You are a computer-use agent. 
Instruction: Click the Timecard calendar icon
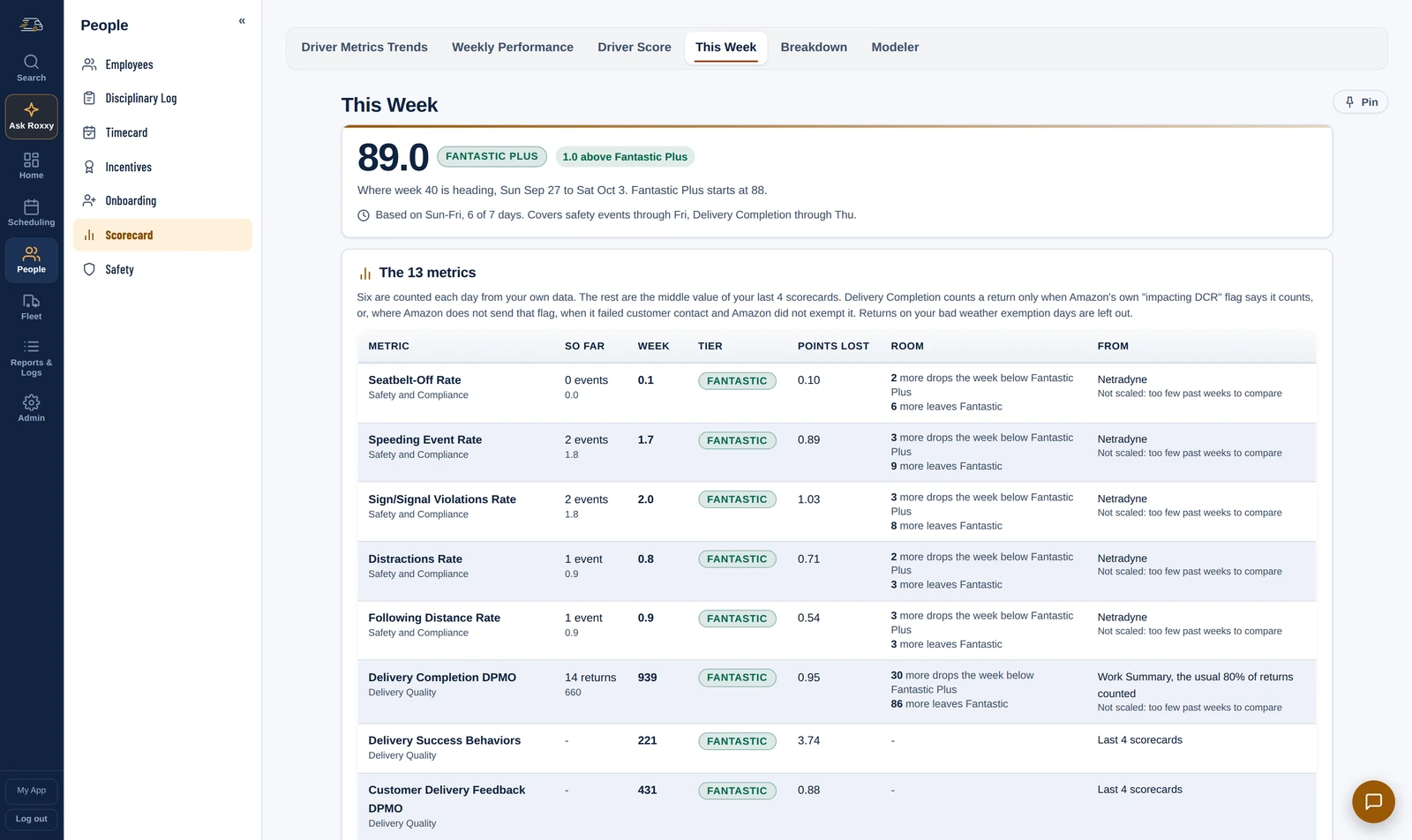(x=89, y=132)
